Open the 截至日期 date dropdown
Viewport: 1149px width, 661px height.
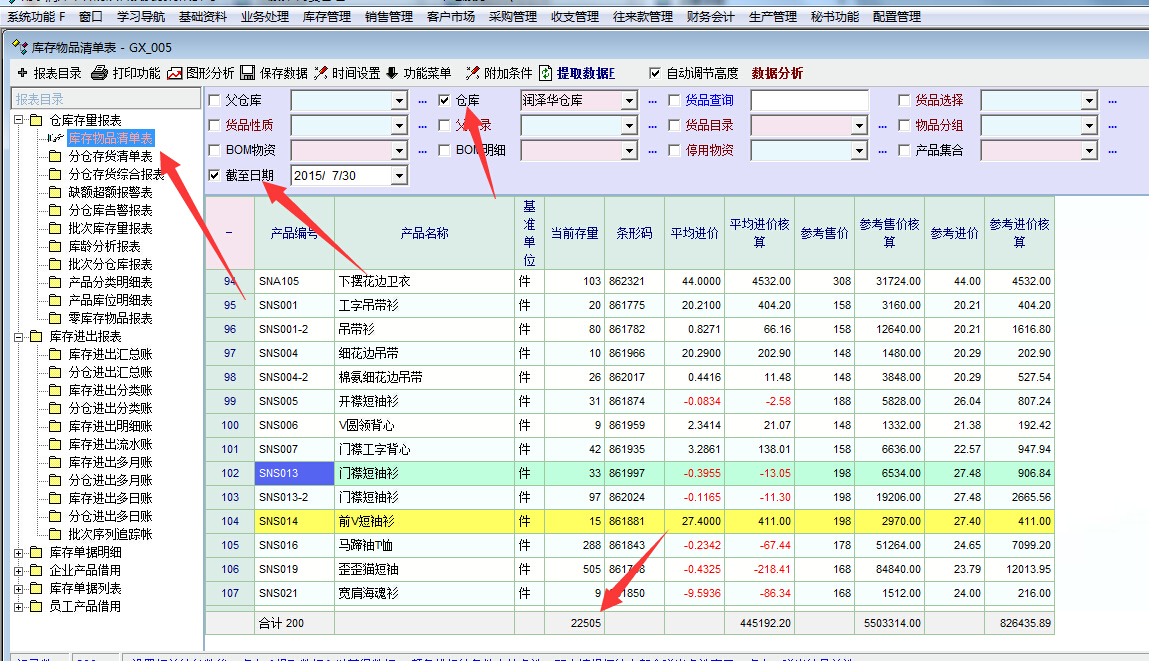tap(399, 176)
